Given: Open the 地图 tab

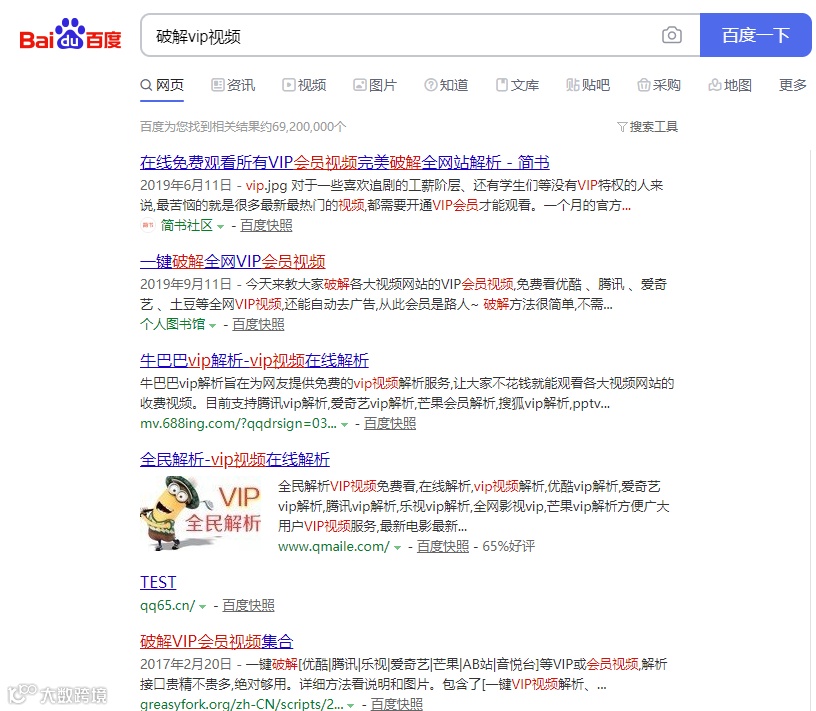Looking at the screenshot, I should click(730, 85).
